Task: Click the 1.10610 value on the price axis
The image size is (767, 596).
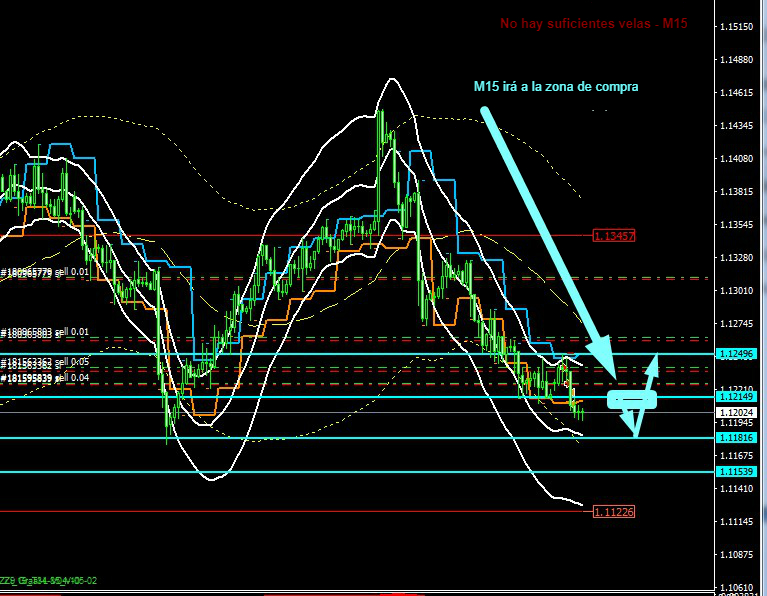Action: [737, 587]
